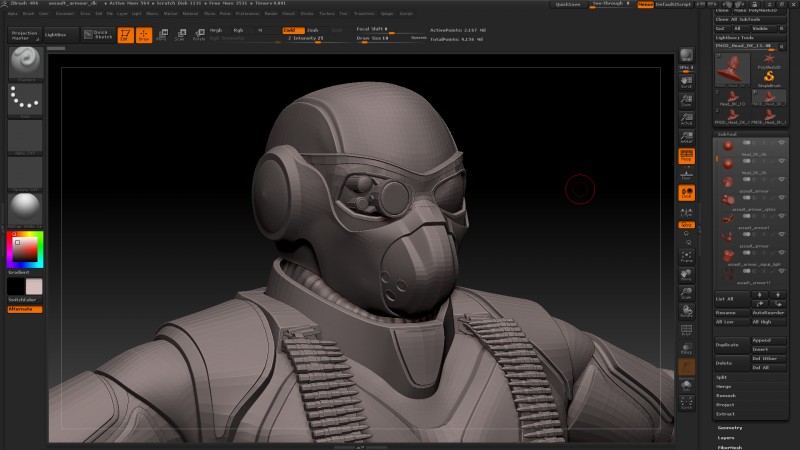Move subtool up with the up arrow
800x450 pixels.
[x=760, y=294]
